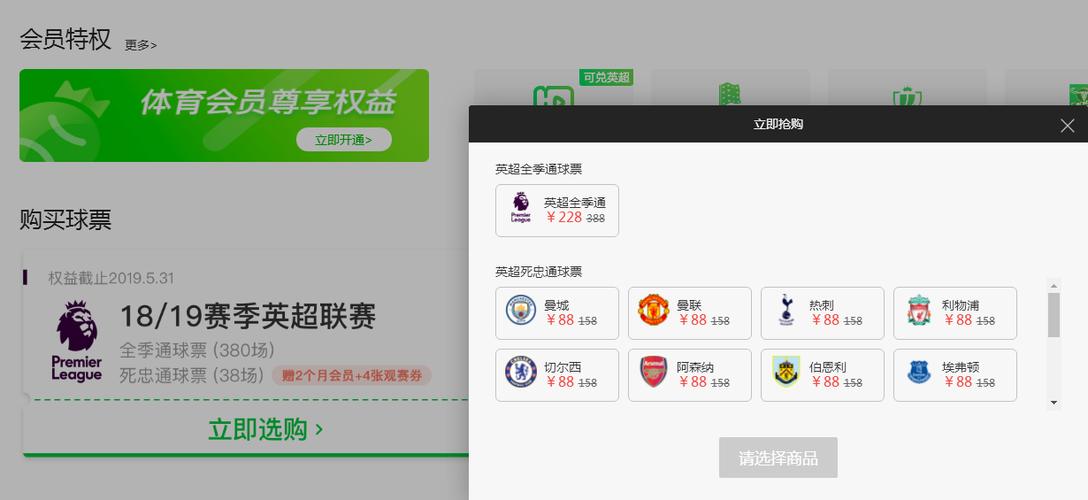Select the Chelsea club crest icon
Screen dimensions: 1088x500
coord(520,372)
